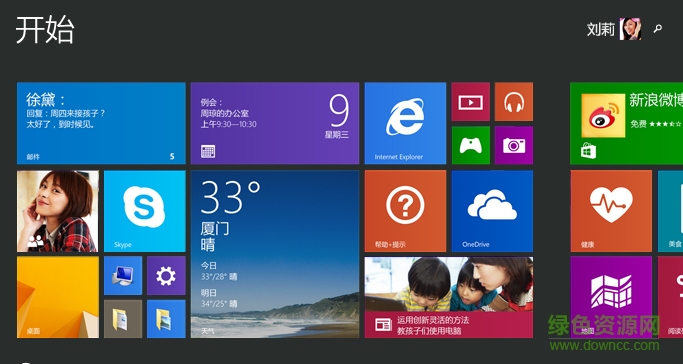The width and height of the screenshot is (683, 364).
Task: Open the 健康 health tile
Action: [611, 211]
